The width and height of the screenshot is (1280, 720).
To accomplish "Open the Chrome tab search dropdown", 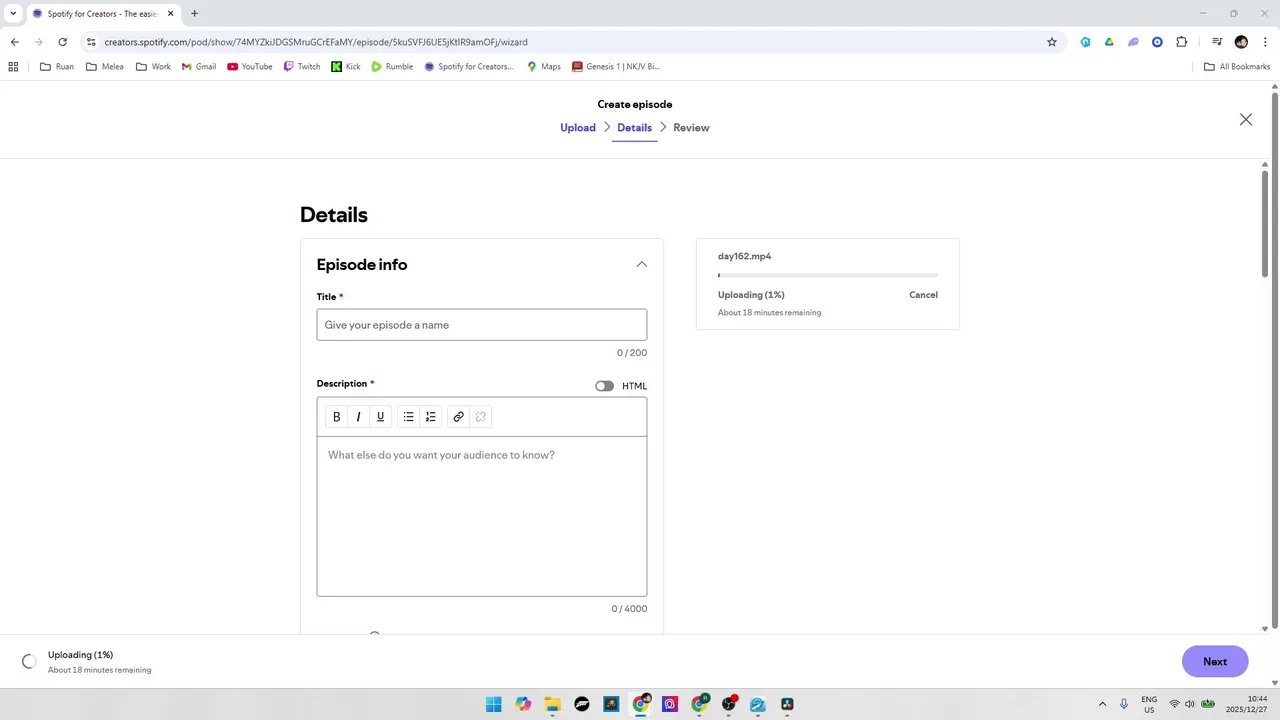I will 13,14.
